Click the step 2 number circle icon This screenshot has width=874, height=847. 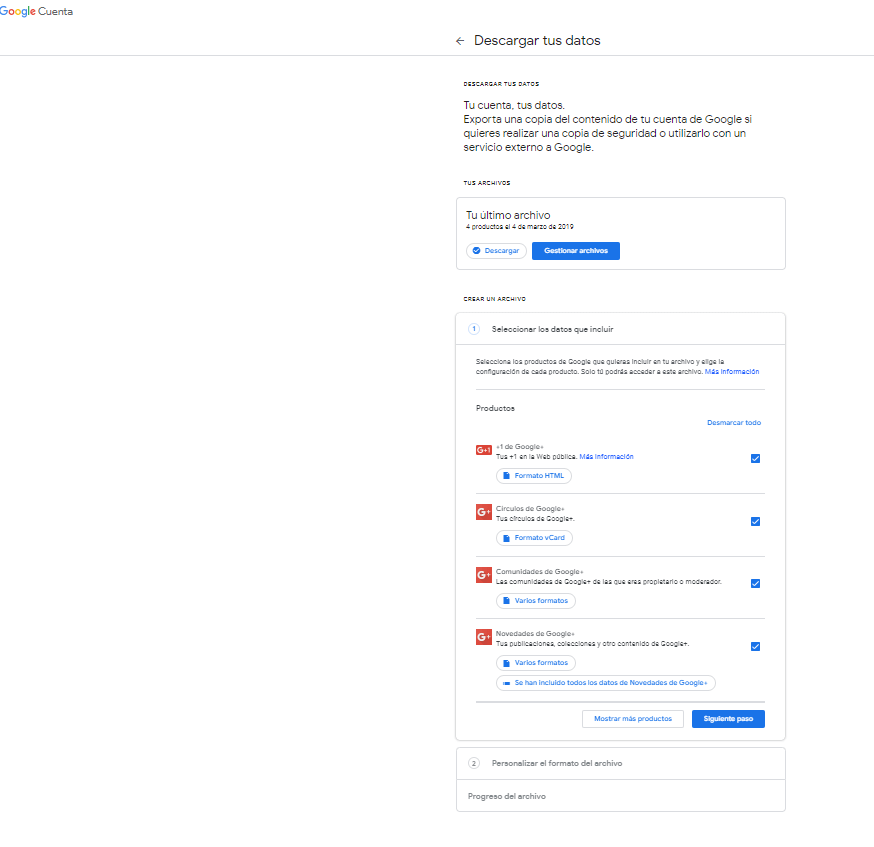474,763
